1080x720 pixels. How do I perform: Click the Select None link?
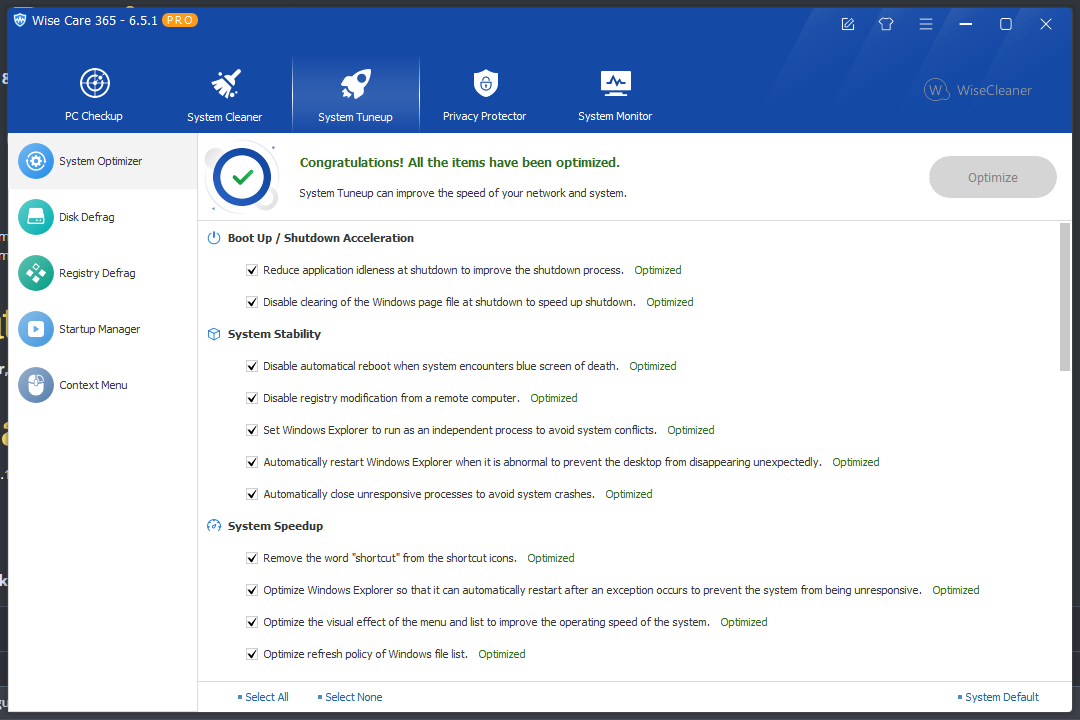353,697
